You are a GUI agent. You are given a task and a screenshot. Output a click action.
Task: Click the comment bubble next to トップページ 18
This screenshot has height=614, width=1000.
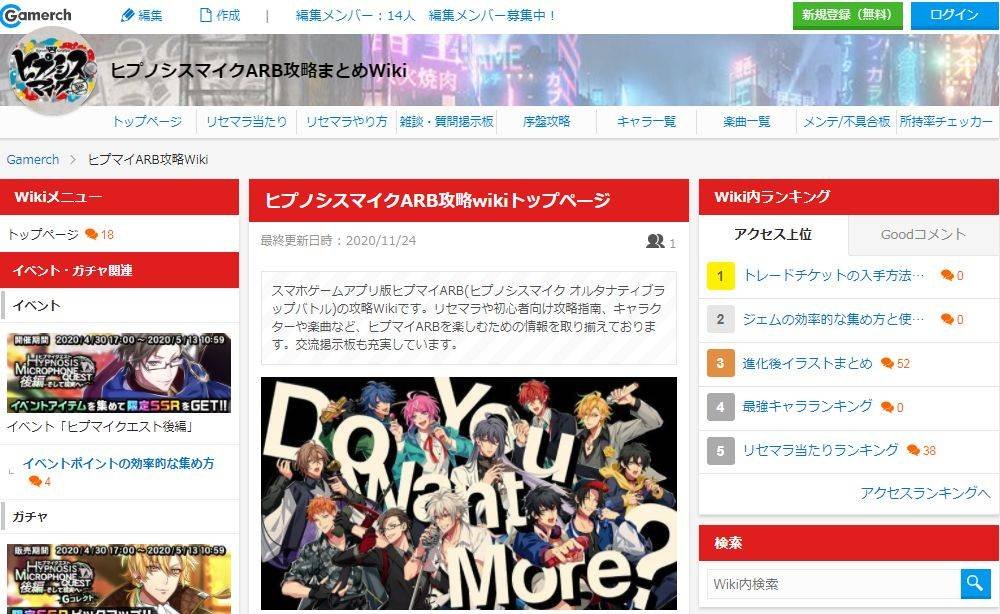pyautogui.click(x=91, y=234)
